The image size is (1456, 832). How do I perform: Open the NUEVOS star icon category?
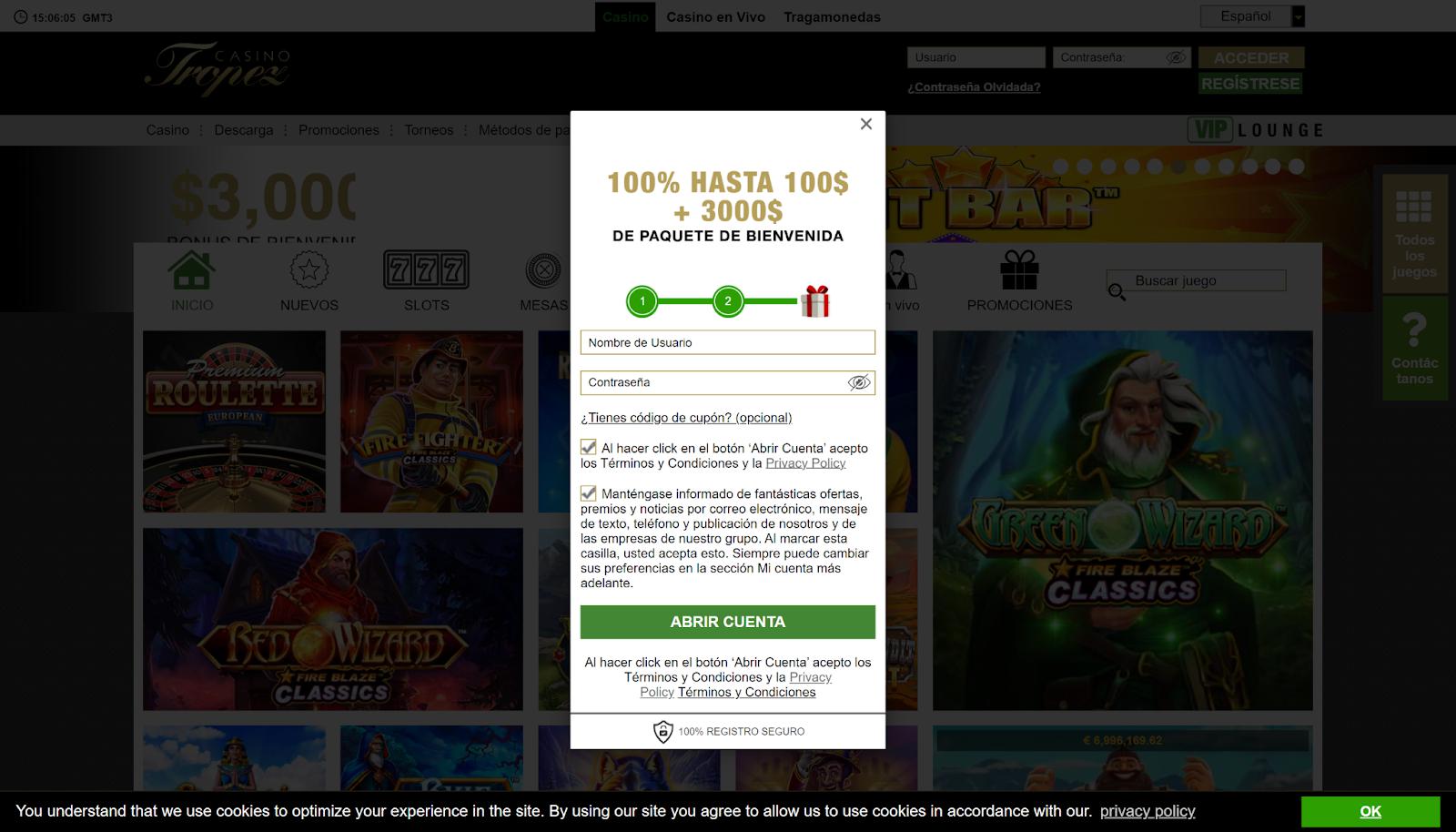[309, 270]
